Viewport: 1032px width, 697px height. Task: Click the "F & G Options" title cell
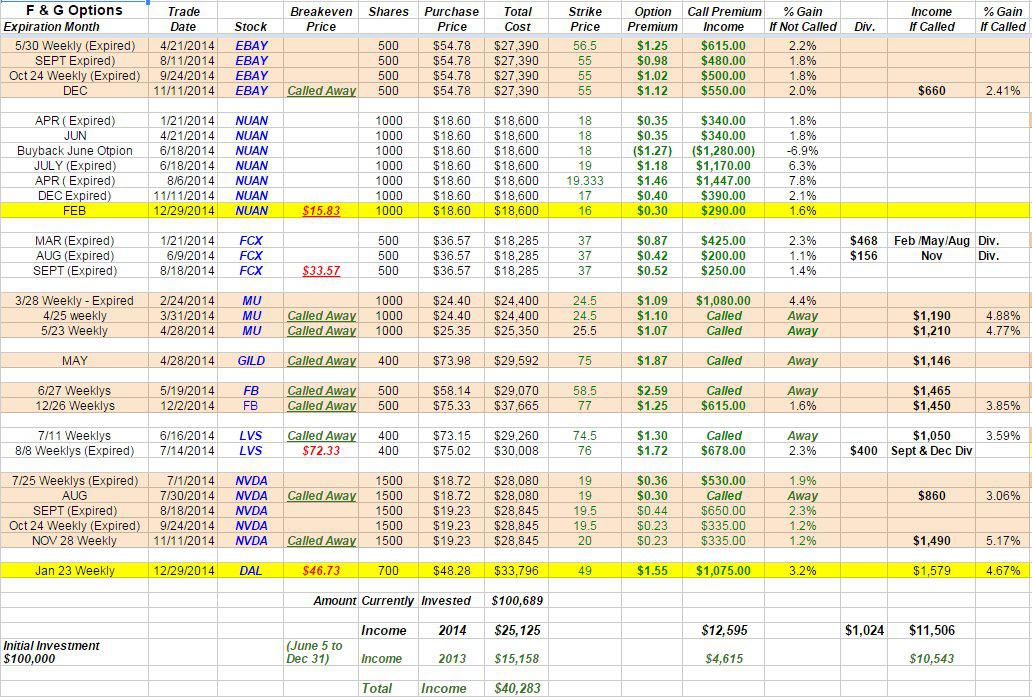[x=74, y=11]
